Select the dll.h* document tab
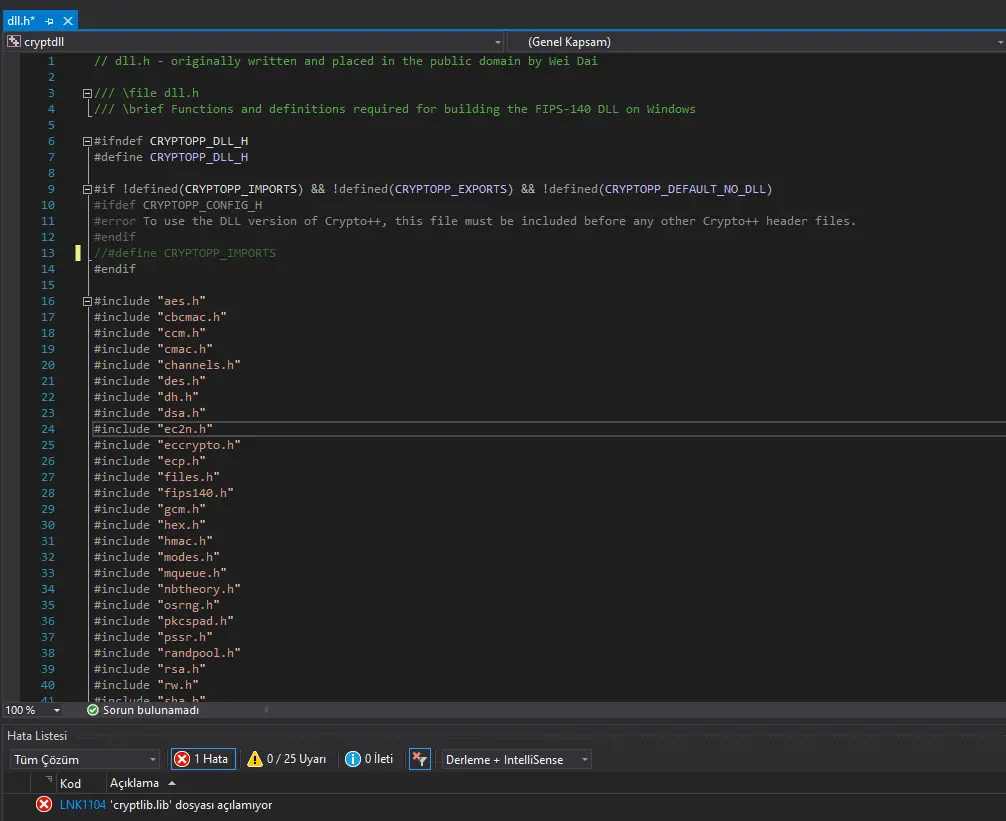Image resolution: width=1006 pixels, height=821 pixels. click(x=21, y=21)
